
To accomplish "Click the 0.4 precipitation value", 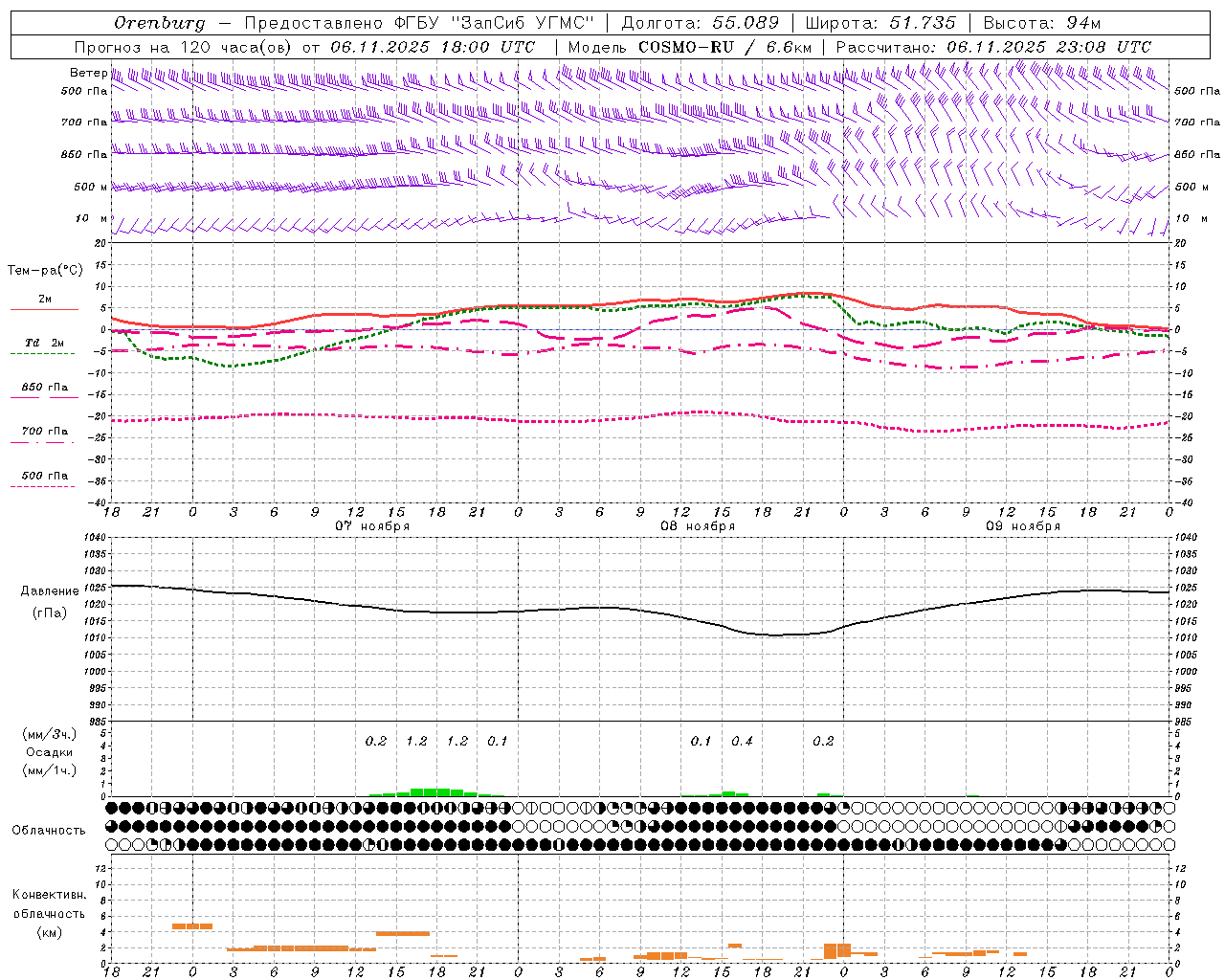I will click(742, 741).
